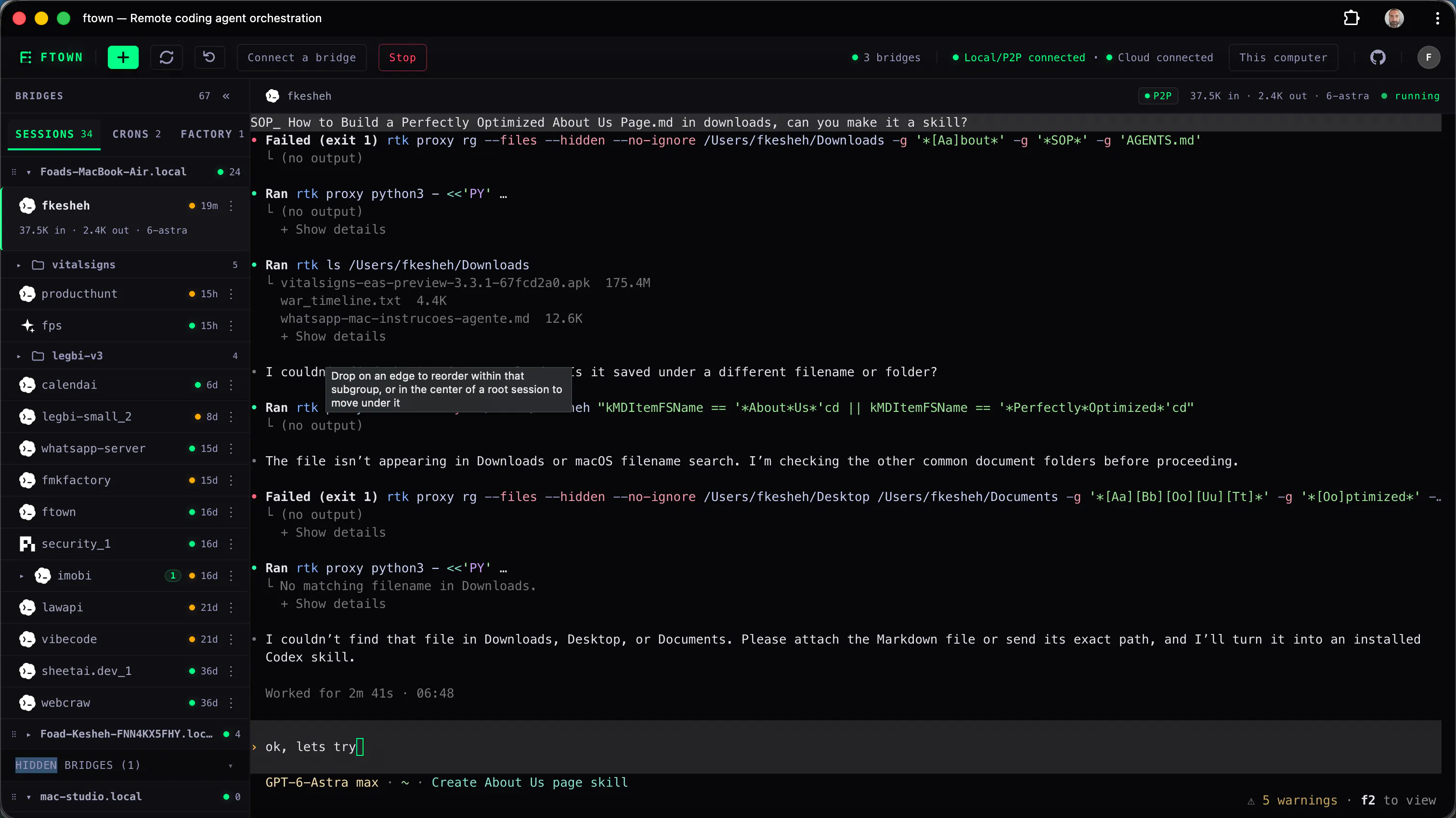Show details under the ls Downloads command
1456x818 pixels.
coord(334,337)
